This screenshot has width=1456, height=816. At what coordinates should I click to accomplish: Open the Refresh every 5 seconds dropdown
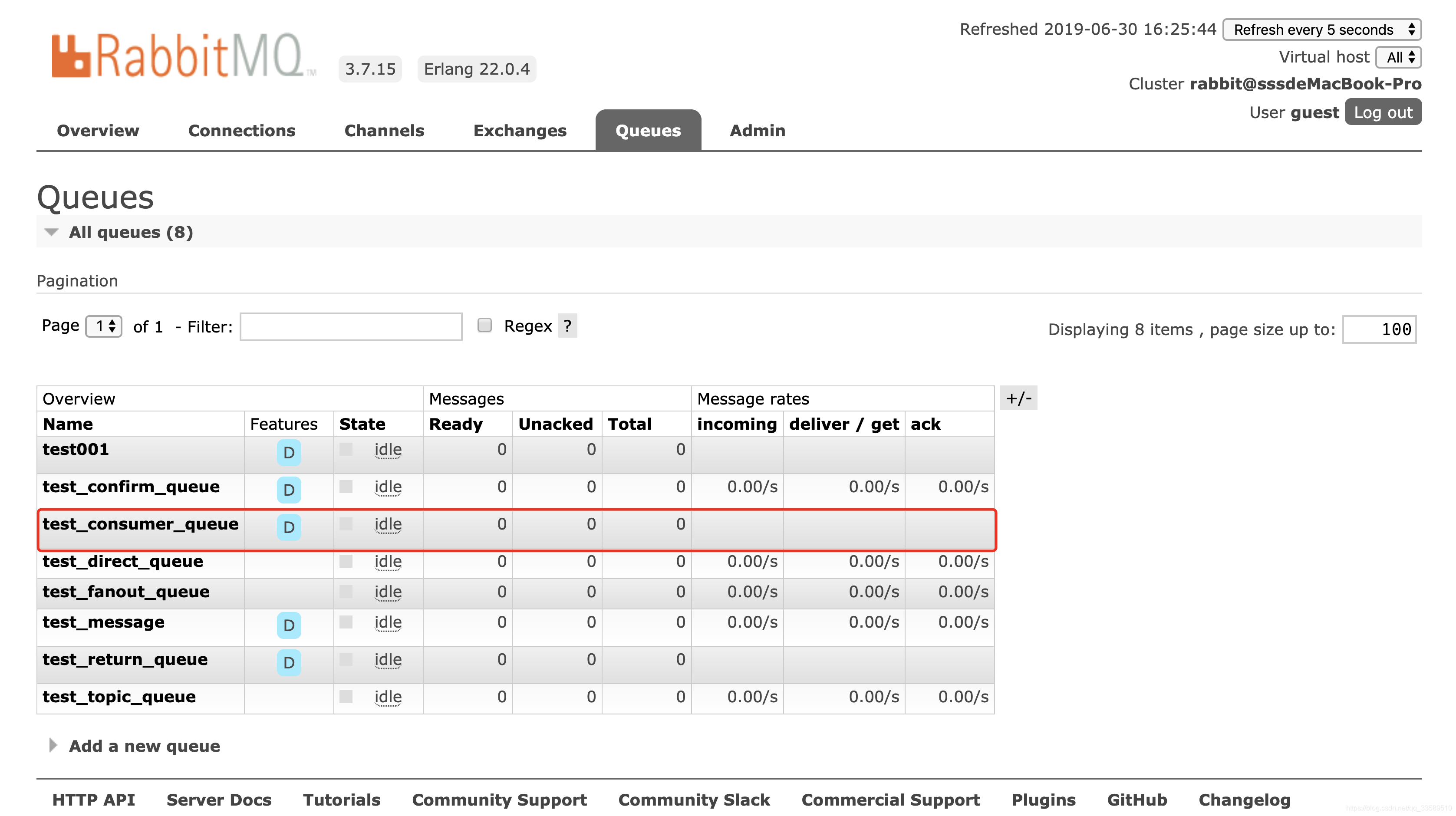click(1321, 30)
